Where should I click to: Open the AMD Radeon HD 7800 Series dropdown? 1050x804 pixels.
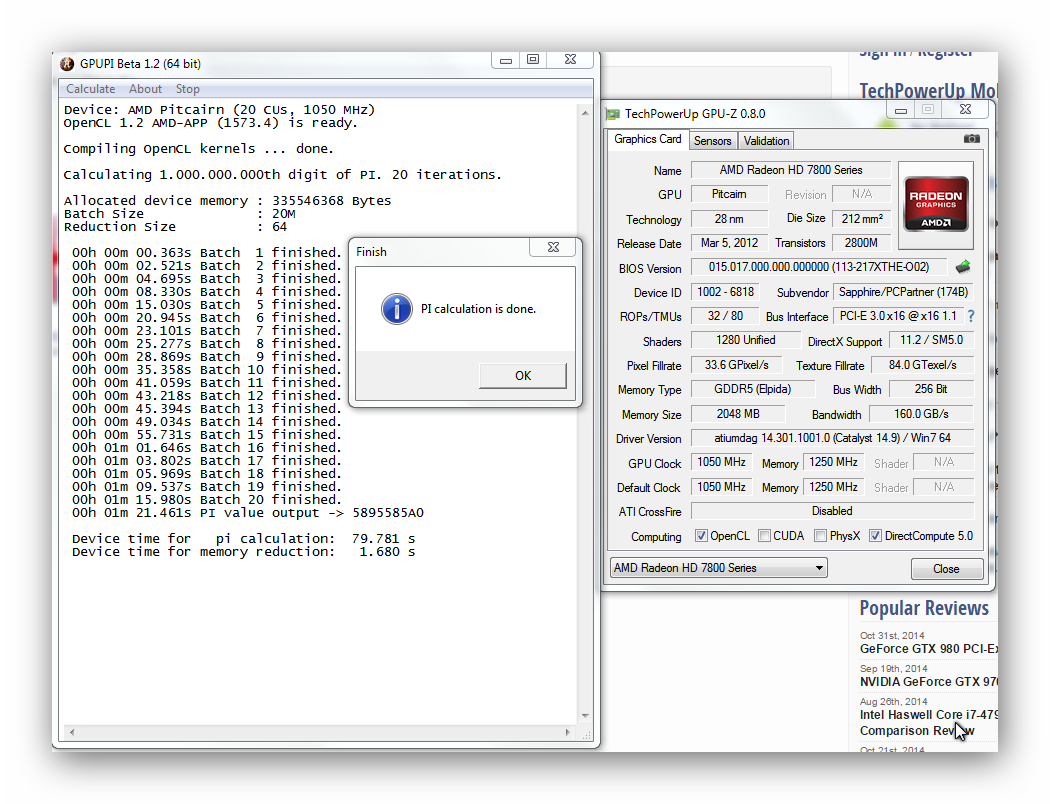[x=718, y=568]
